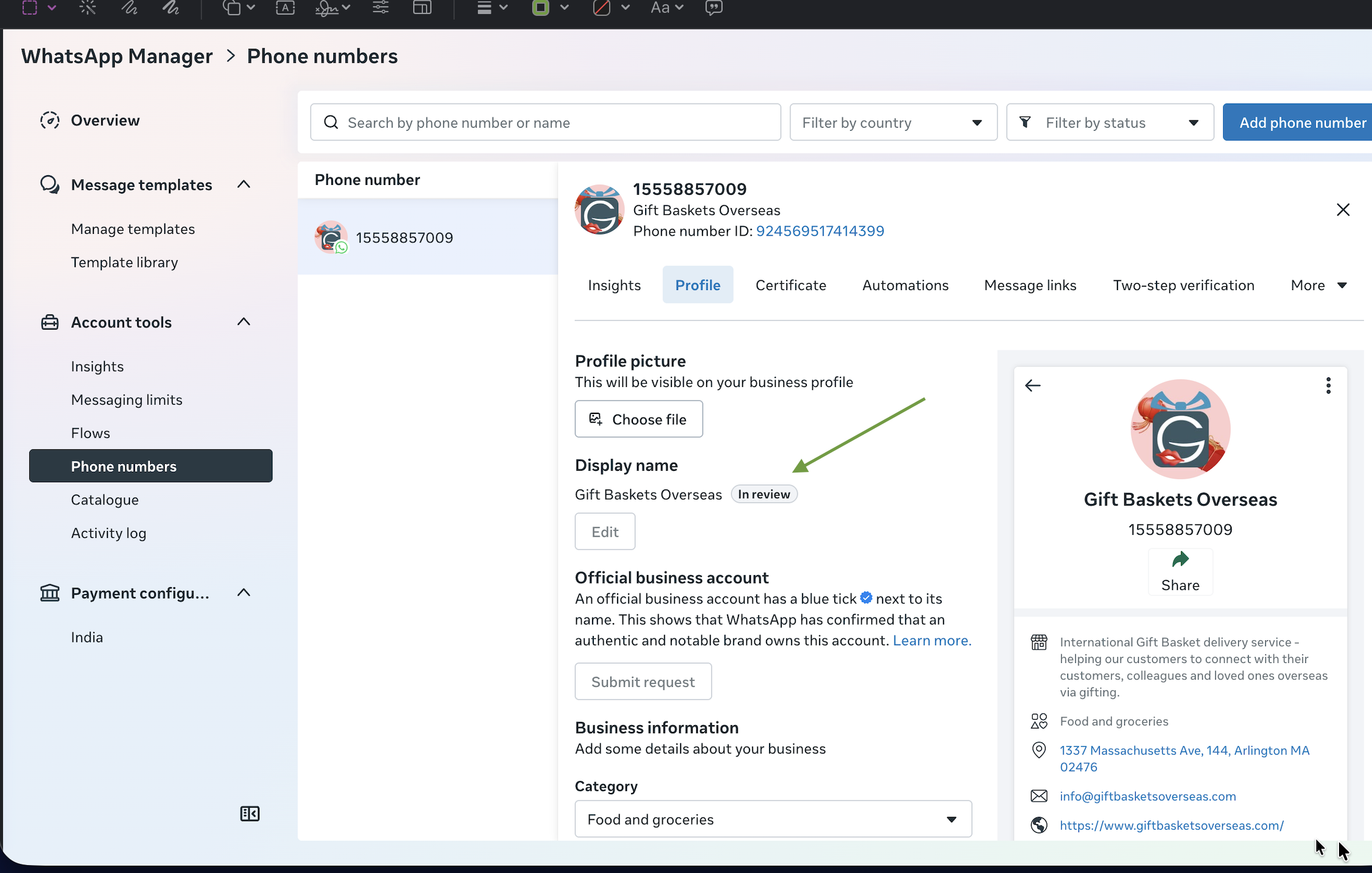Insert a text box with the Text tool
The width and height of the screenshot is (1372, 873).
coord(285,7)
